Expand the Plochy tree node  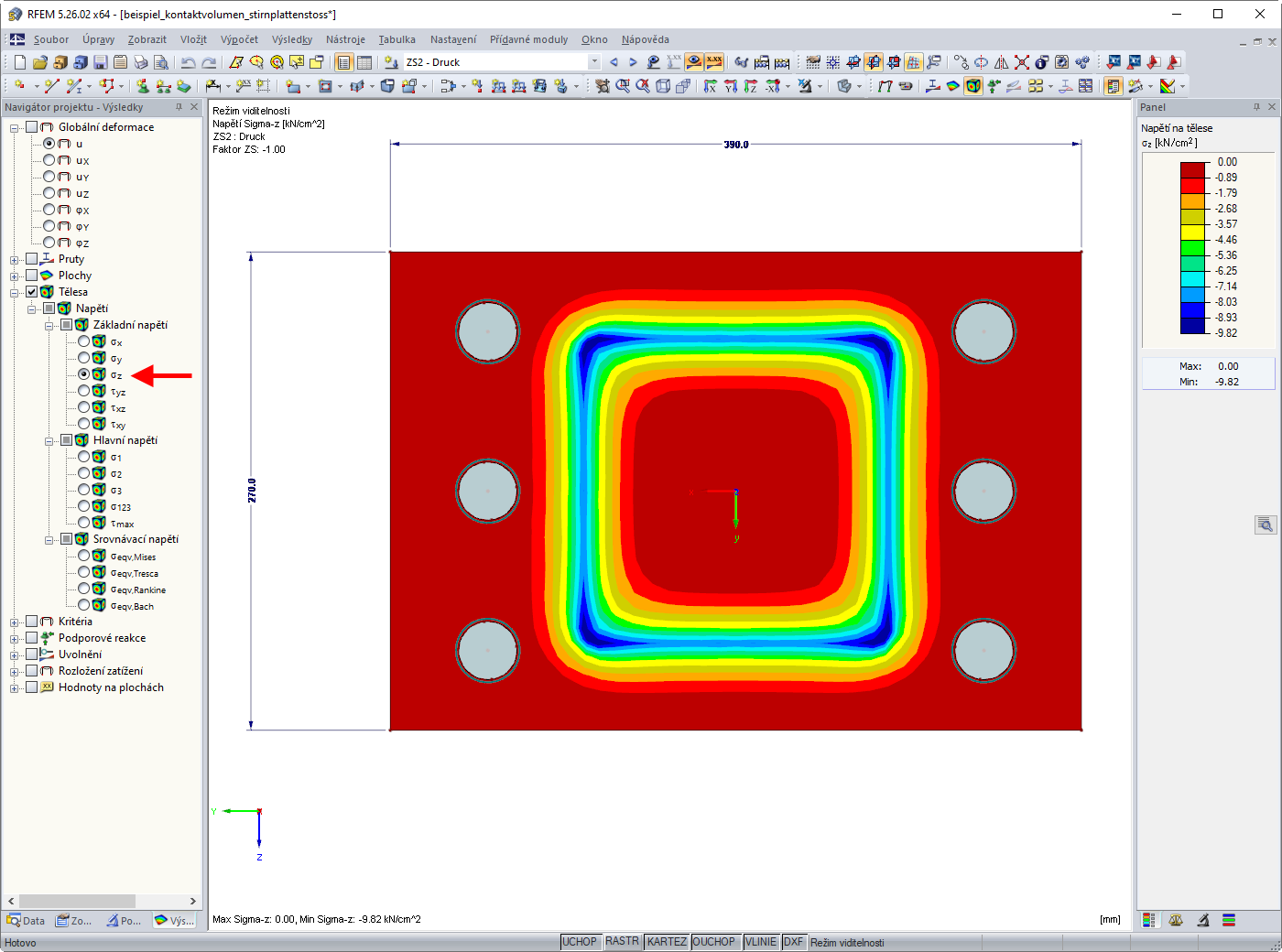click(x=15, y=276)
